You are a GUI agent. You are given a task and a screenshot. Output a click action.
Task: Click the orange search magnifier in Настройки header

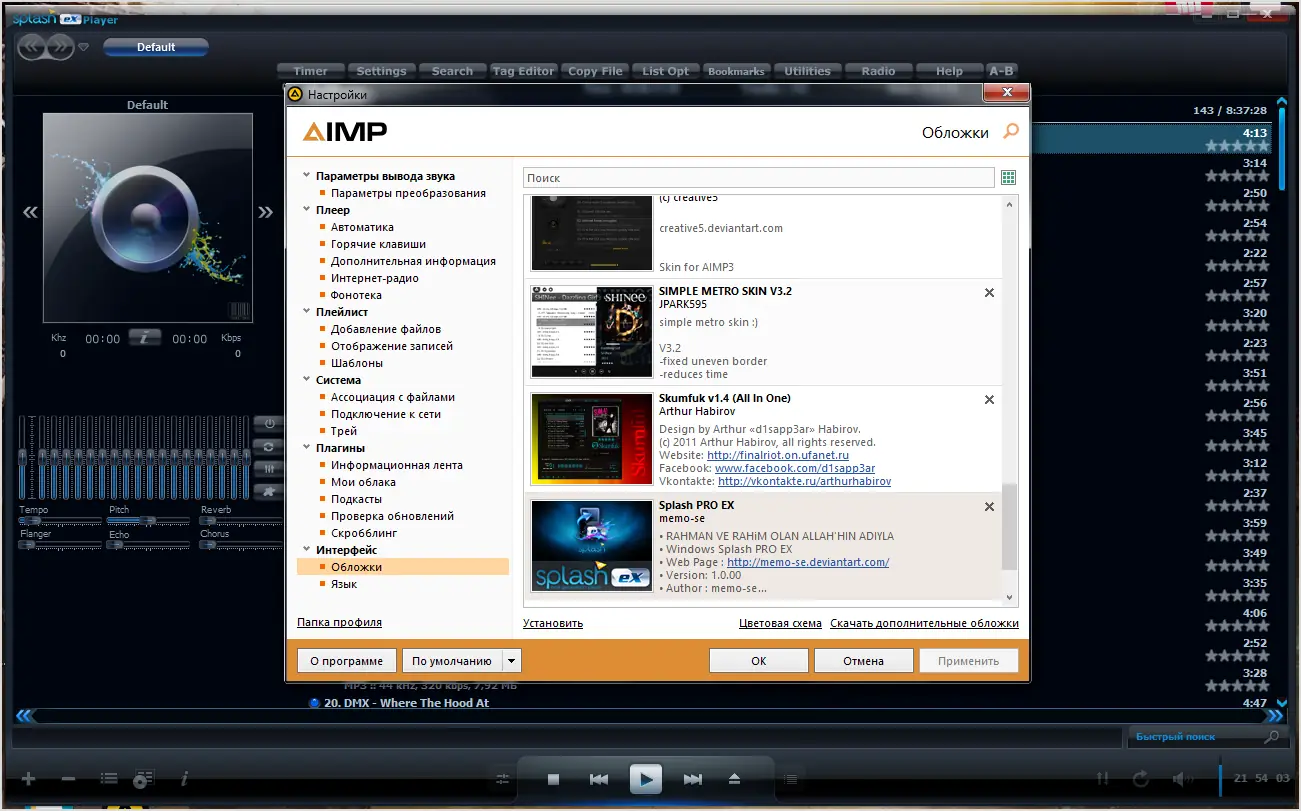(x=1011, y=131)
